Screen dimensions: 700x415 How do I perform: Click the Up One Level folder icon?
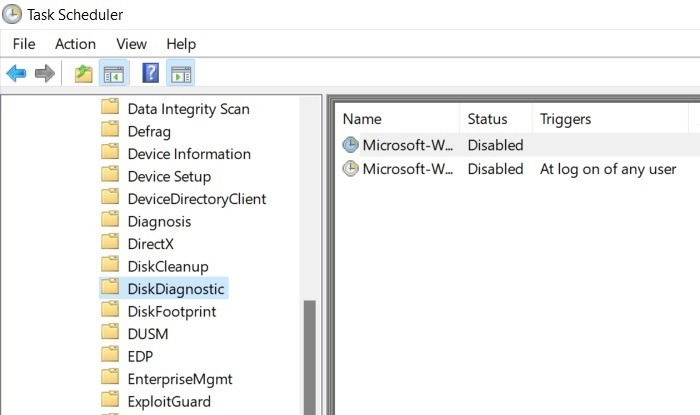83,74
